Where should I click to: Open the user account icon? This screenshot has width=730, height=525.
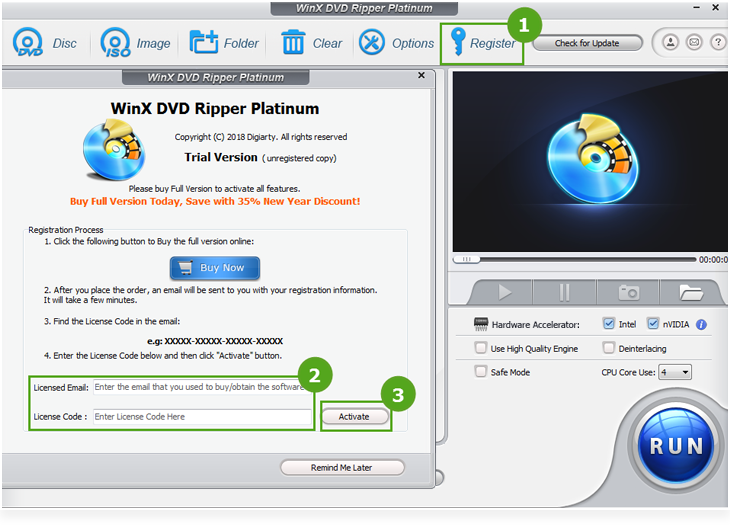tap(670, 43)
